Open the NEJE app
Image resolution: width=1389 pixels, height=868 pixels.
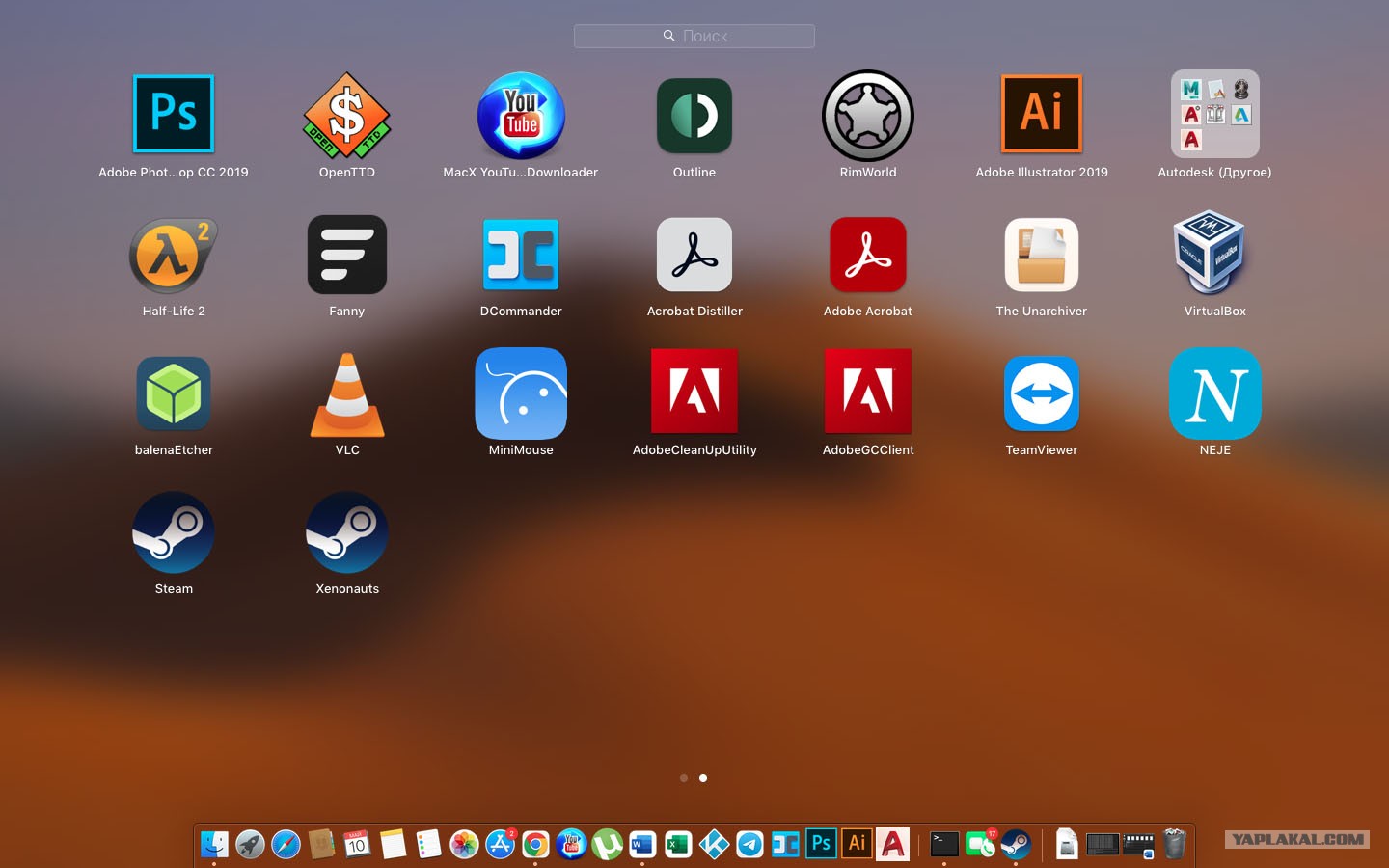click(1215, 393)
